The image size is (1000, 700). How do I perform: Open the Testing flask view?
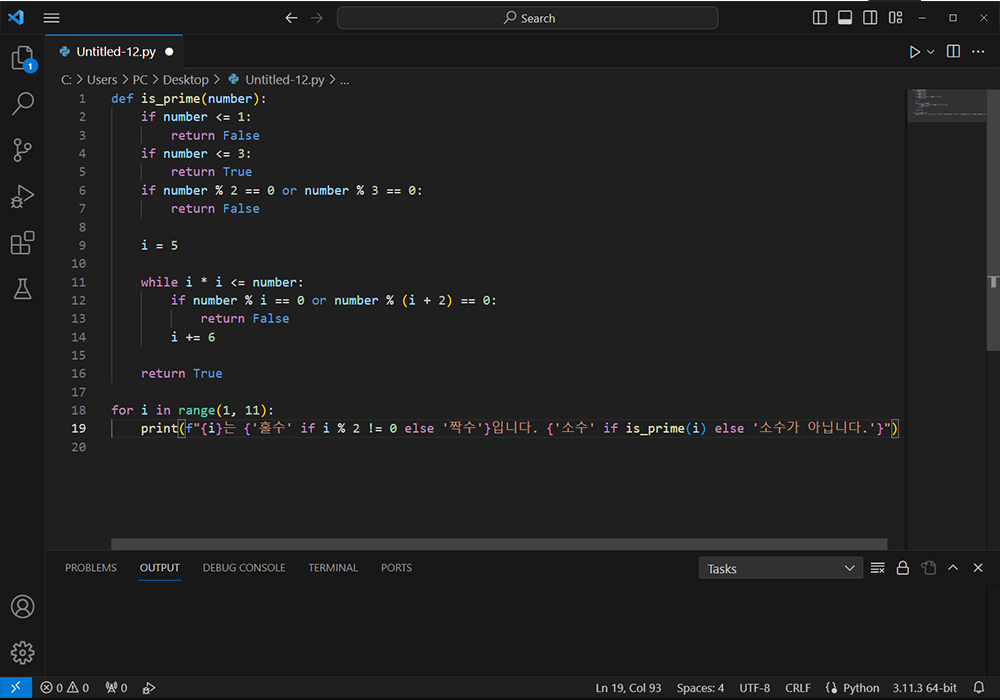pos(23,289)
